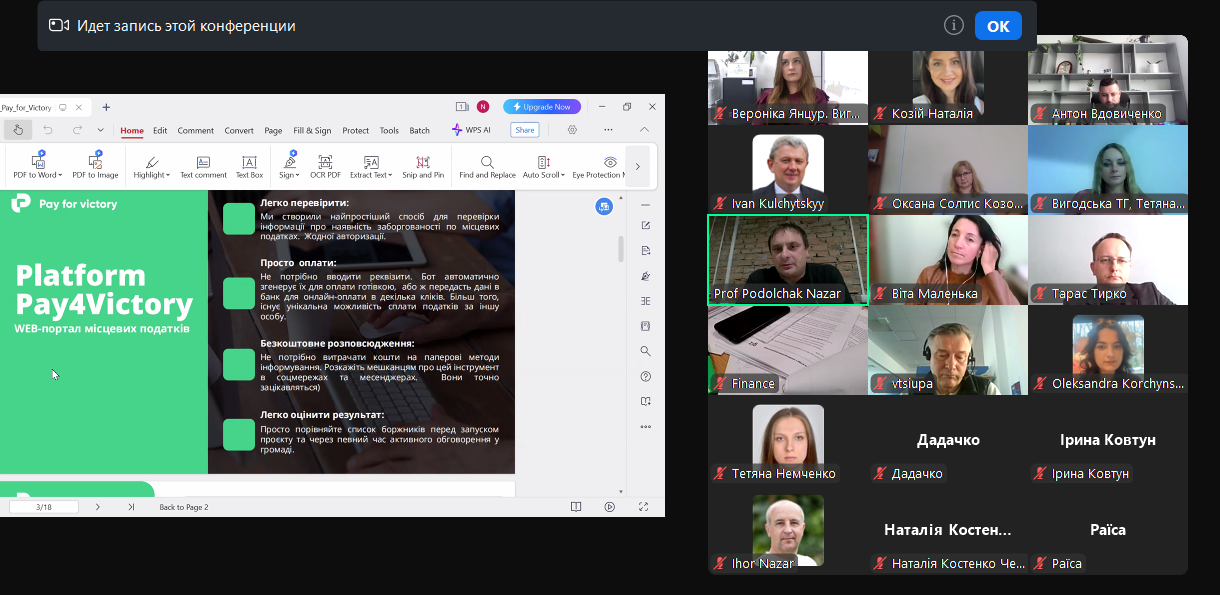Open the search icon in right sidebar
This screenshot has height=595, width=1220.
tap(645, 351)
